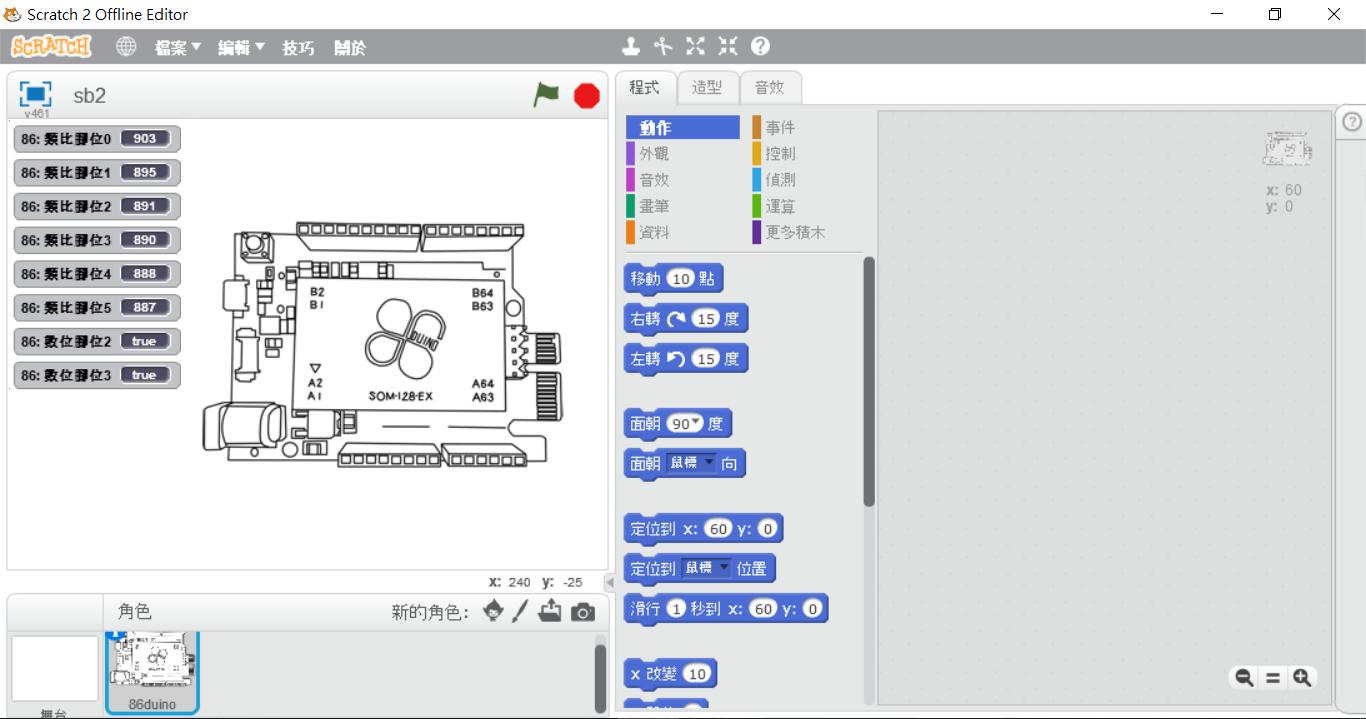This screenshot has height=719, width=1366.
Task: Select the 運算 block category
Action: point(808,206)
